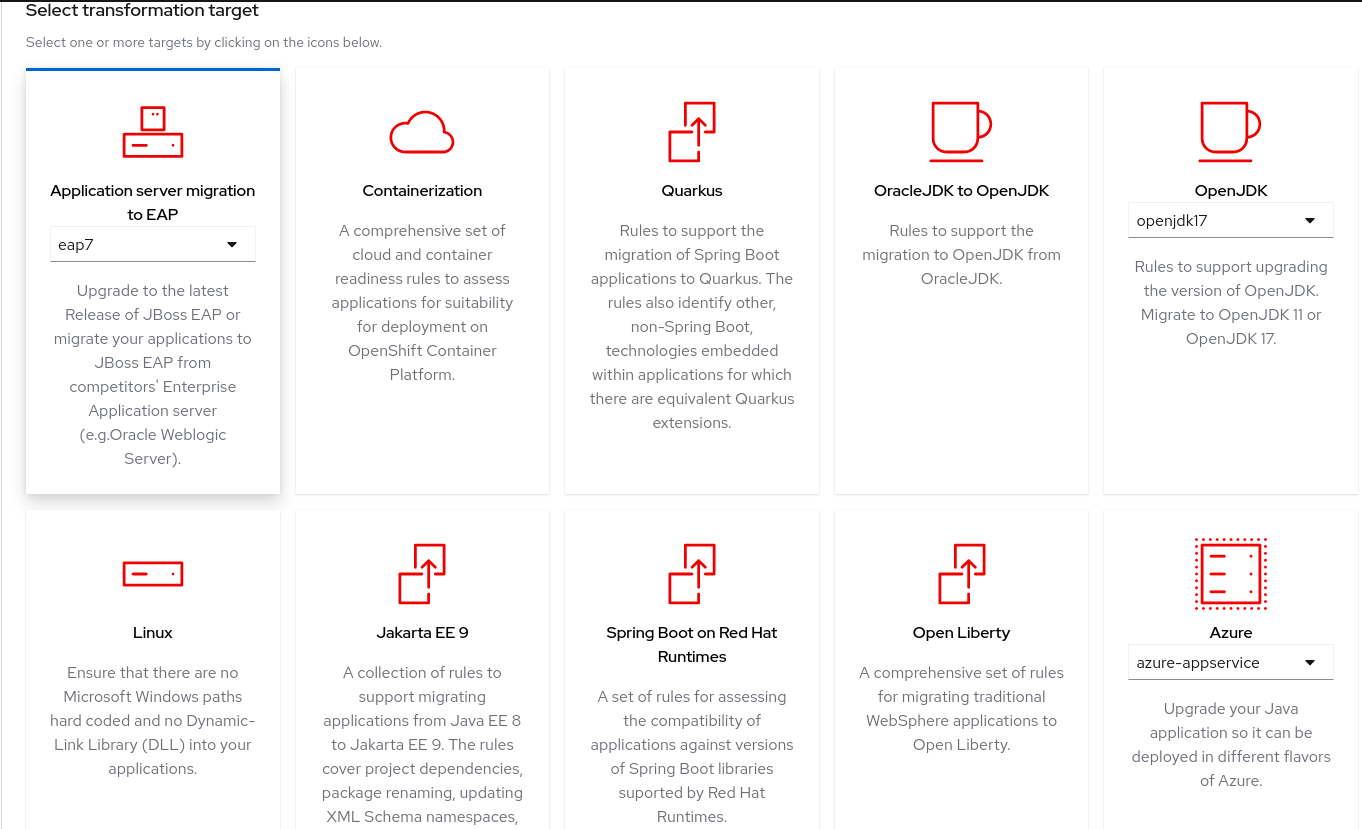Click the Application server migration to EAP title
The image size is (1362, 829).
[153, 203]
